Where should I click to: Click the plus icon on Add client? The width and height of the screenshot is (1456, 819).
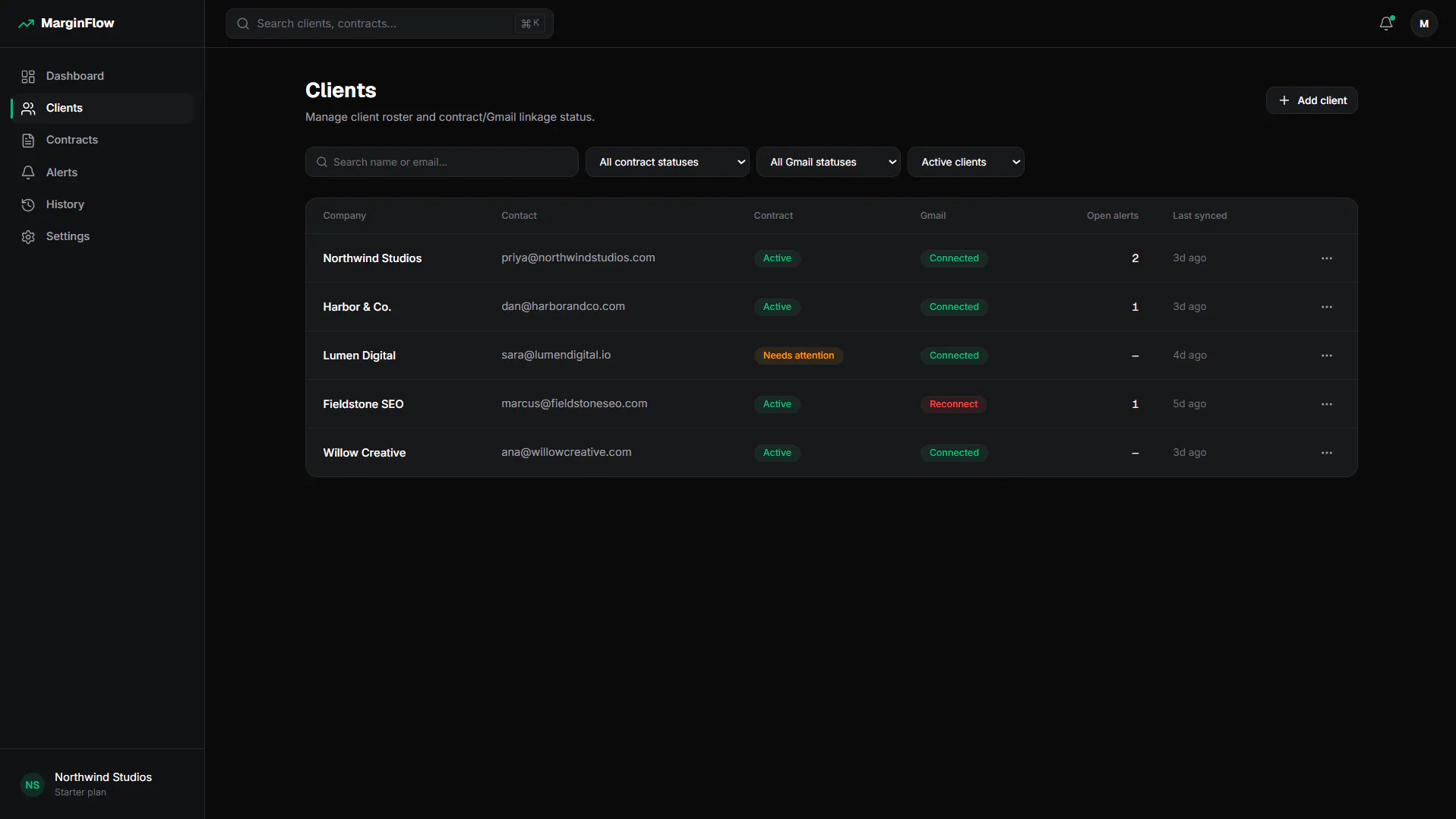pos(1284,100)
